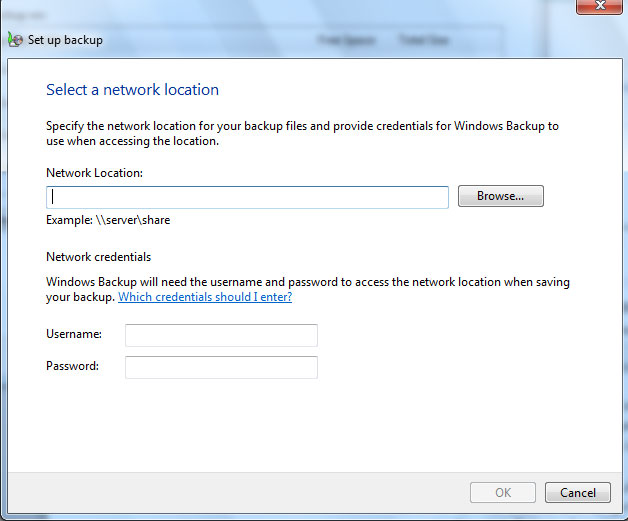Click the 'Username:' label
The height and width of the screenshot is (521, 628).
coord(73,335)
